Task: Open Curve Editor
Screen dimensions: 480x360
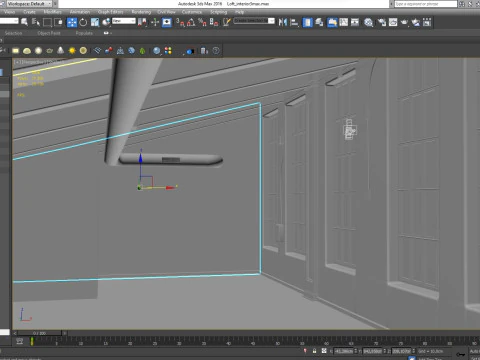Action: coord(344,22)
